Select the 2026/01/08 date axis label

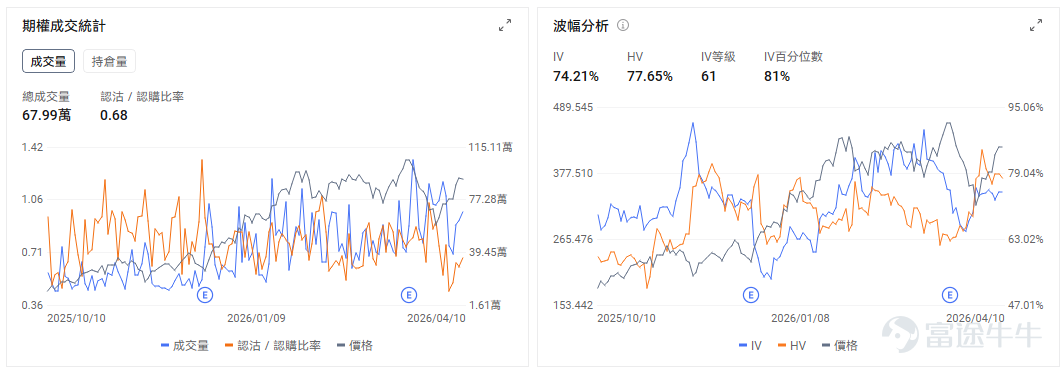[801, 318]
